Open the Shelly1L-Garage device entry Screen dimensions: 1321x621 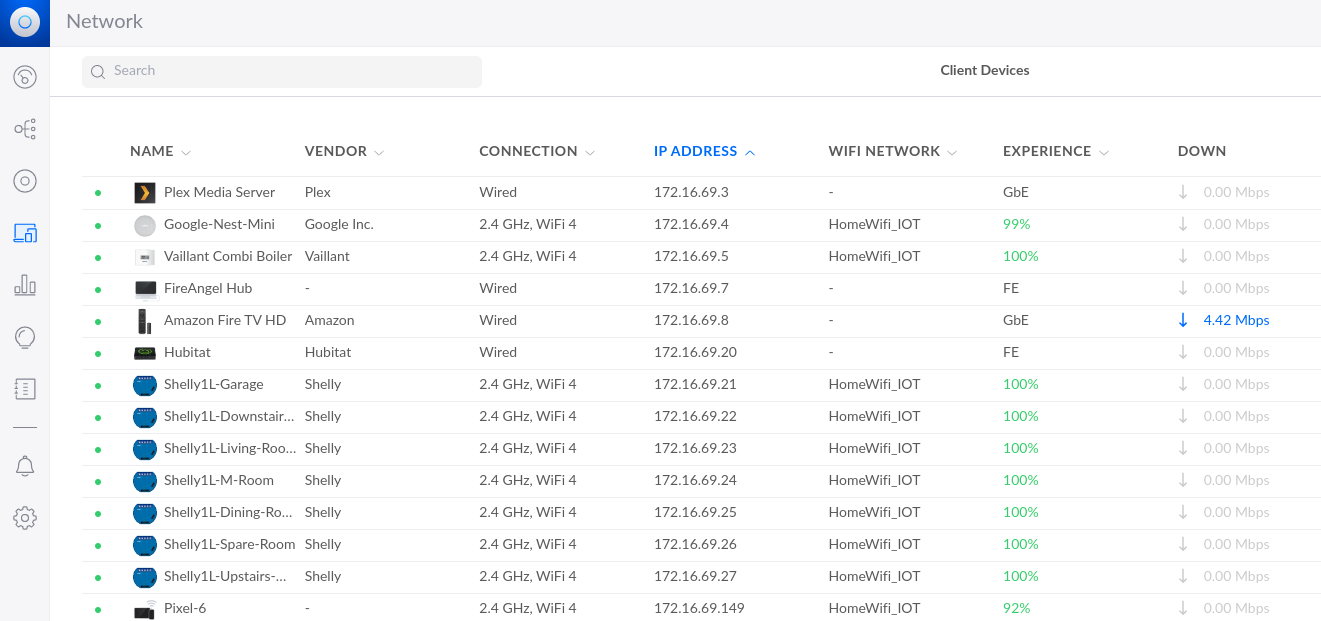(x=213, y=384)
